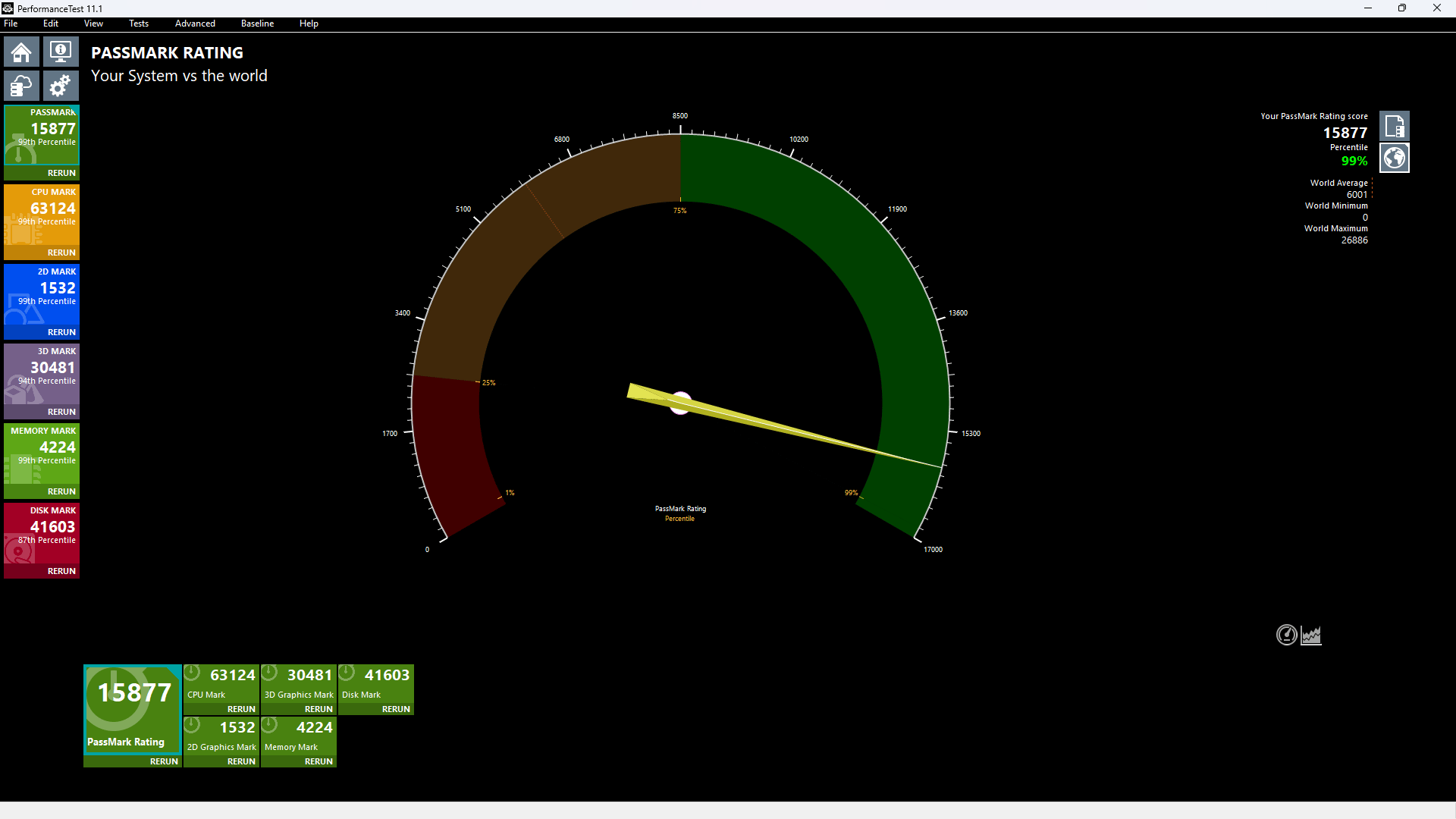The width and height of the screenshot is (1456, 819).
Task: Rerun the 3D MARK test in the sidebar
Action: click(x=61, y=412)
